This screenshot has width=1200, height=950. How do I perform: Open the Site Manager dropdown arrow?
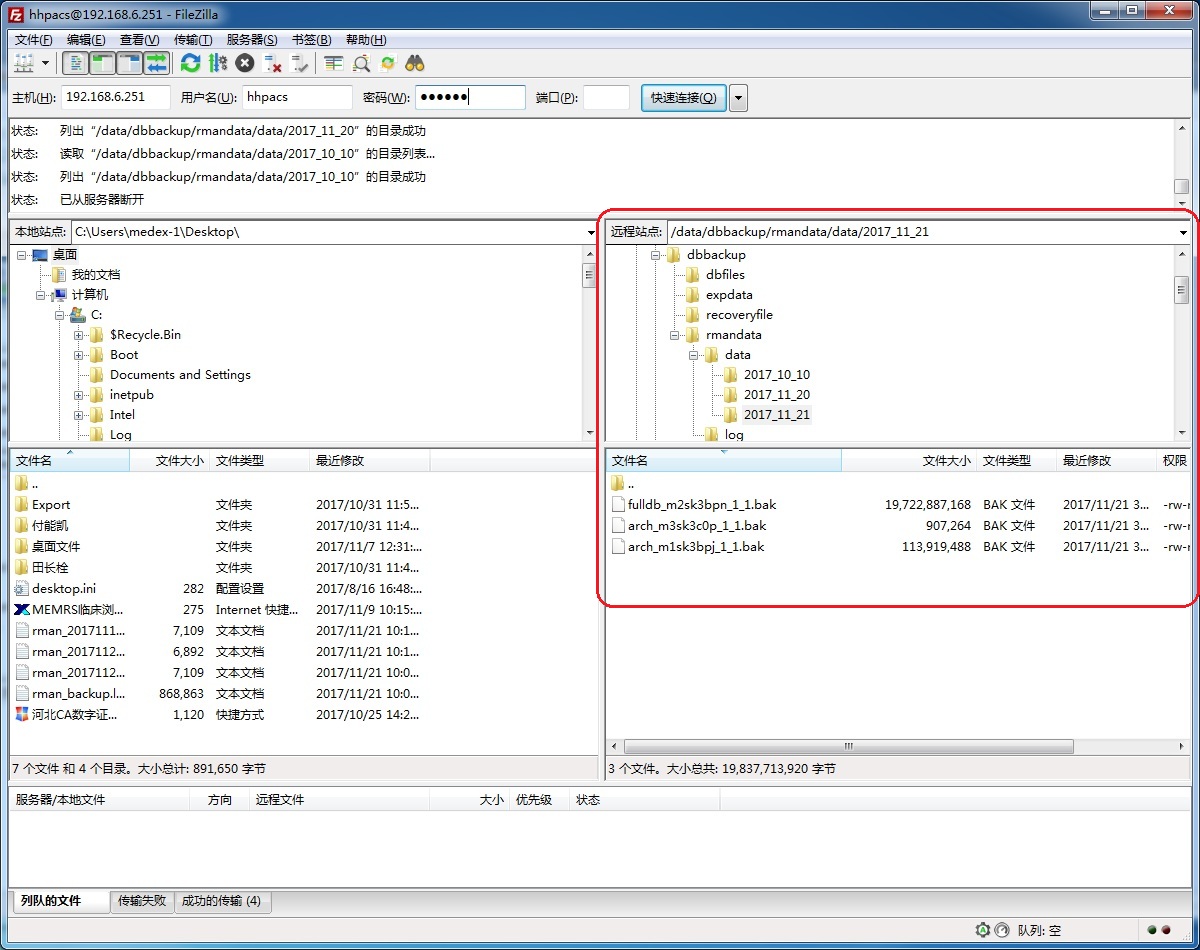tap(45, 63)
